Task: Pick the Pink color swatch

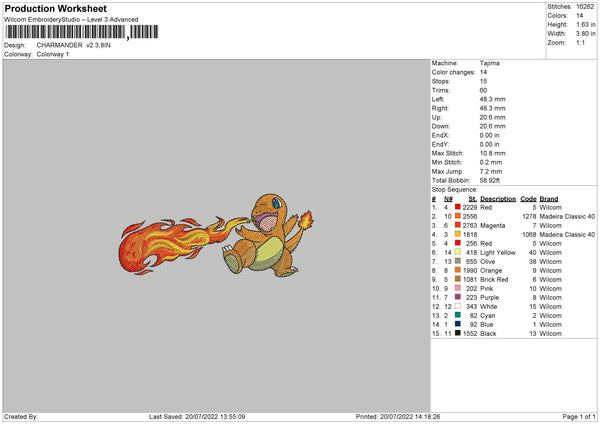Action: click(458, 288)
